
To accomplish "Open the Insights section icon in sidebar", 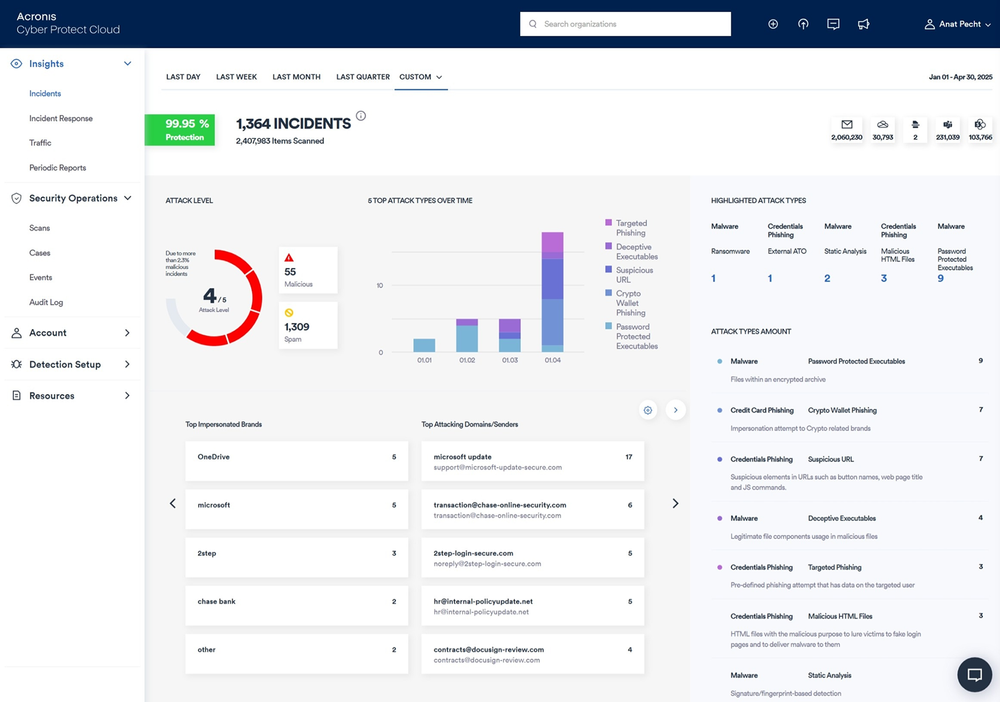I will coord(15,63).
